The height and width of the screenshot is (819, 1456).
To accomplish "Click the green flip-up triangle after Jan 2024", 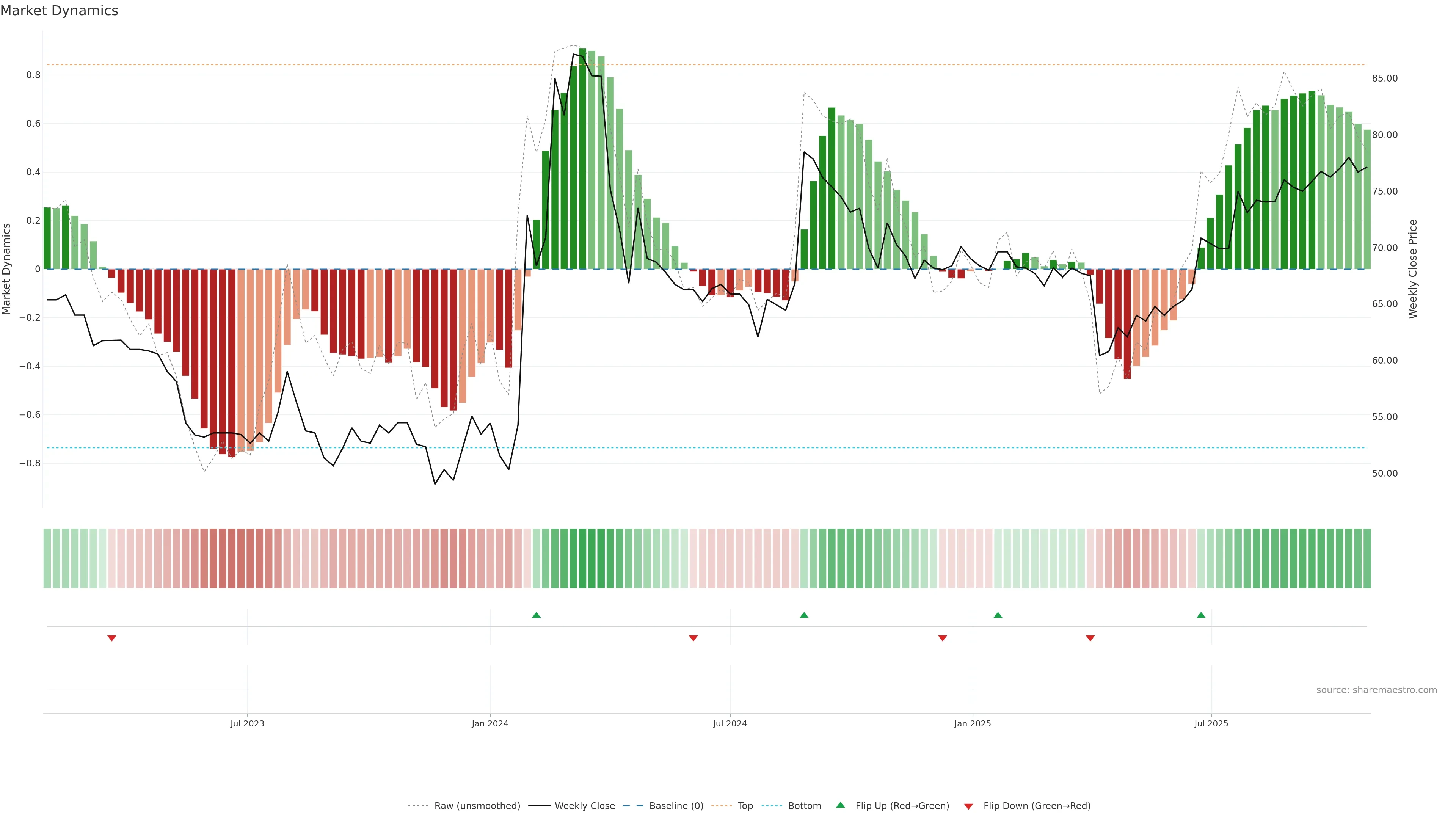I will tap(537, 615).
